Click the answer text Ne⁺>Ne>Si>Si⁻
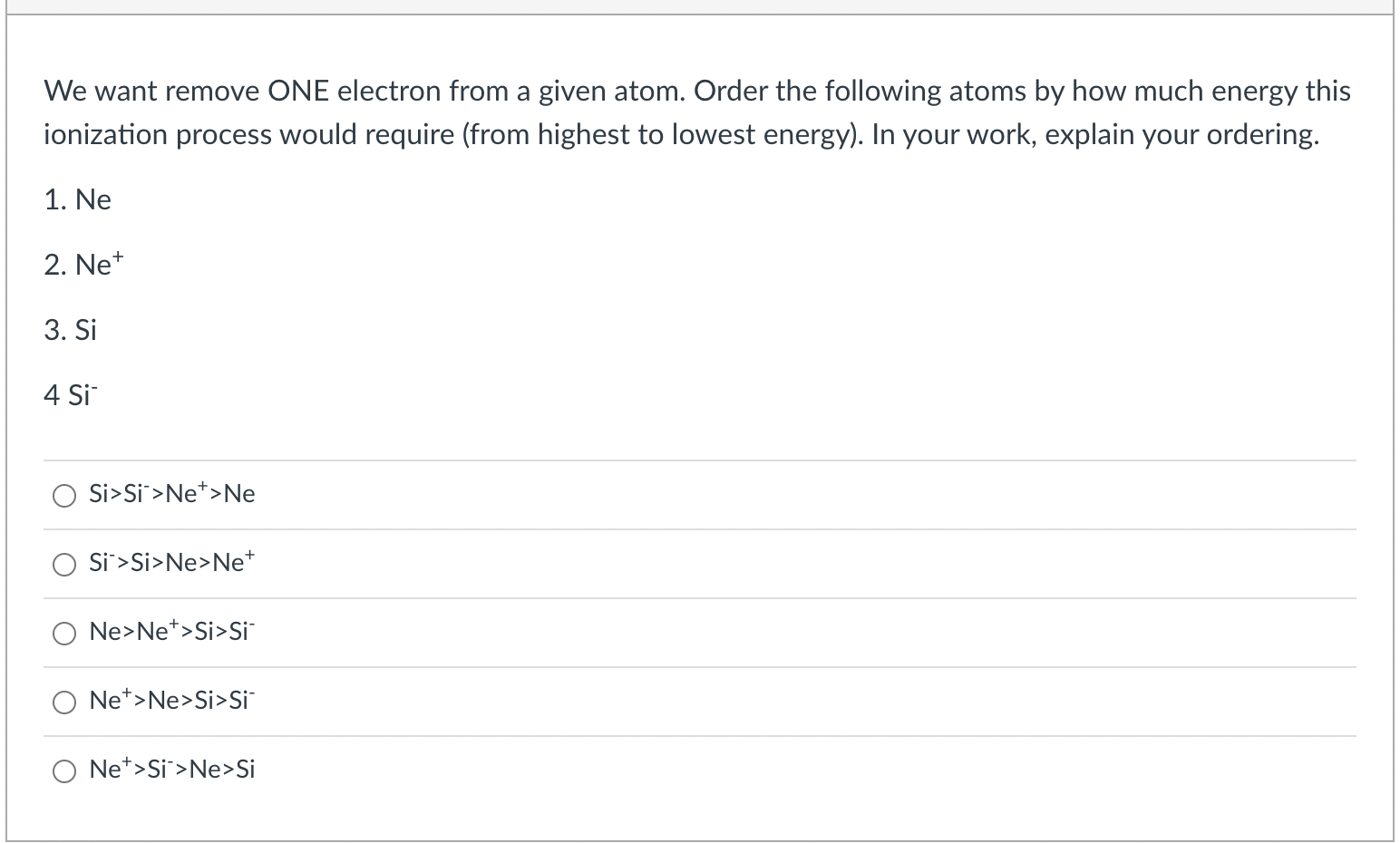Image resolution: width=1400 pixels, height=843 pixels. point(171,700)
